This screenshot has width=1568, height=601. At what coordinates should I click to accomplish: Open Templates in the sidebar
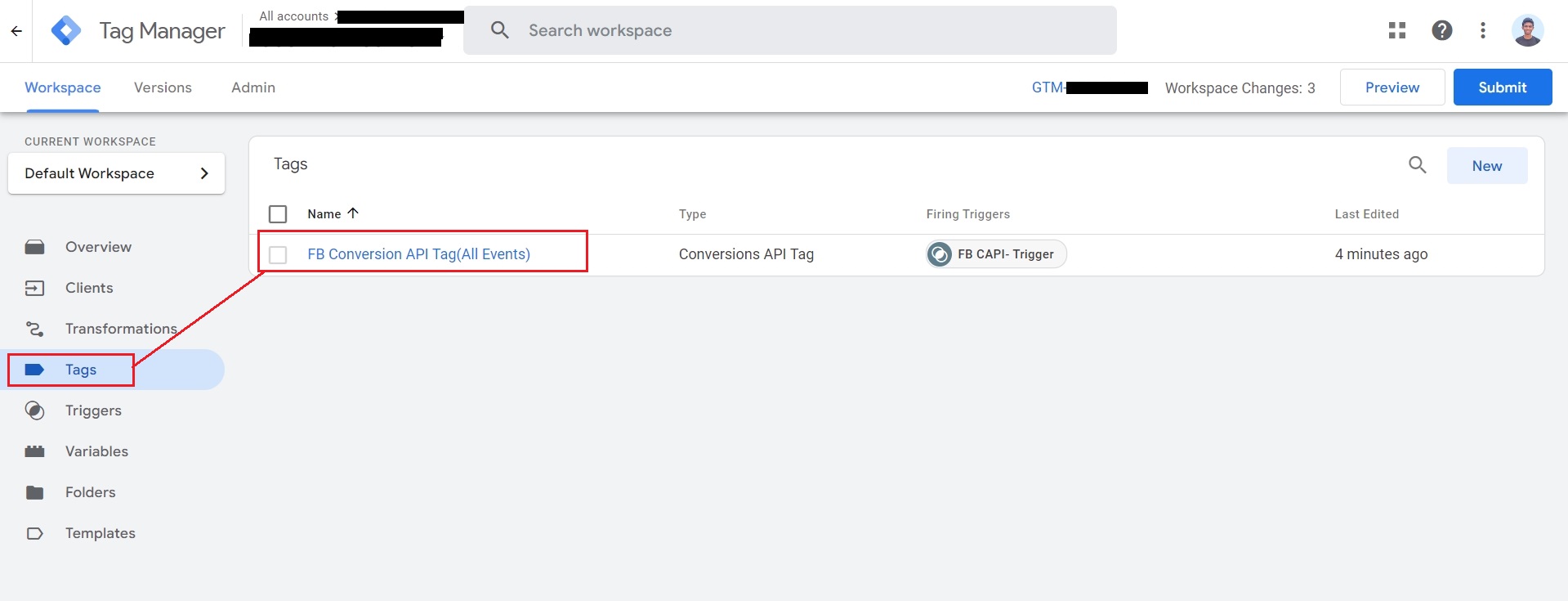coord(101,533)
